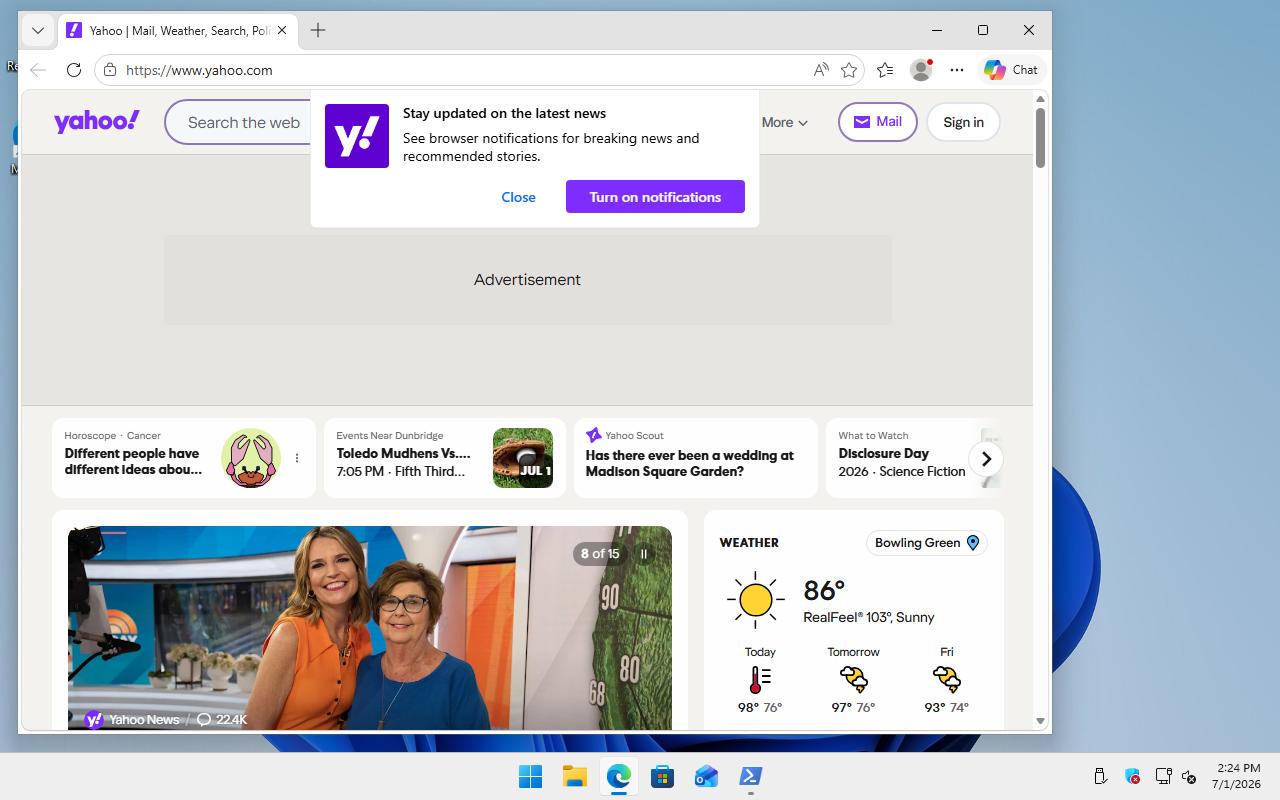The height and width of the screenshot is (800, 1280).
Task: View Tomorrow's weather forecast
Action: pos(853,680)
